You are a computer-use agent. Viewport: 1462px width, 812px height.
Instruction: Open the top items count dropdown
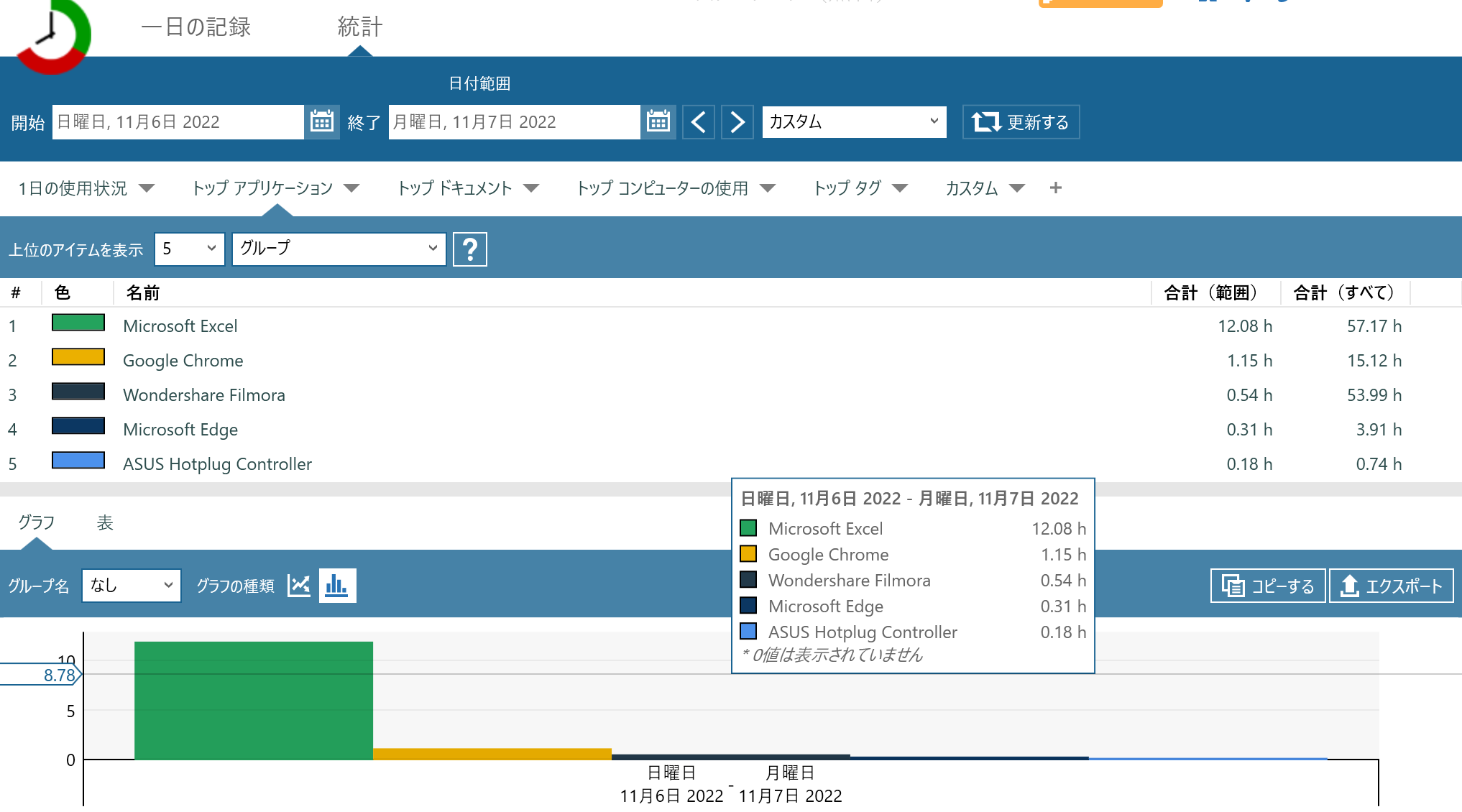(189, 249)
